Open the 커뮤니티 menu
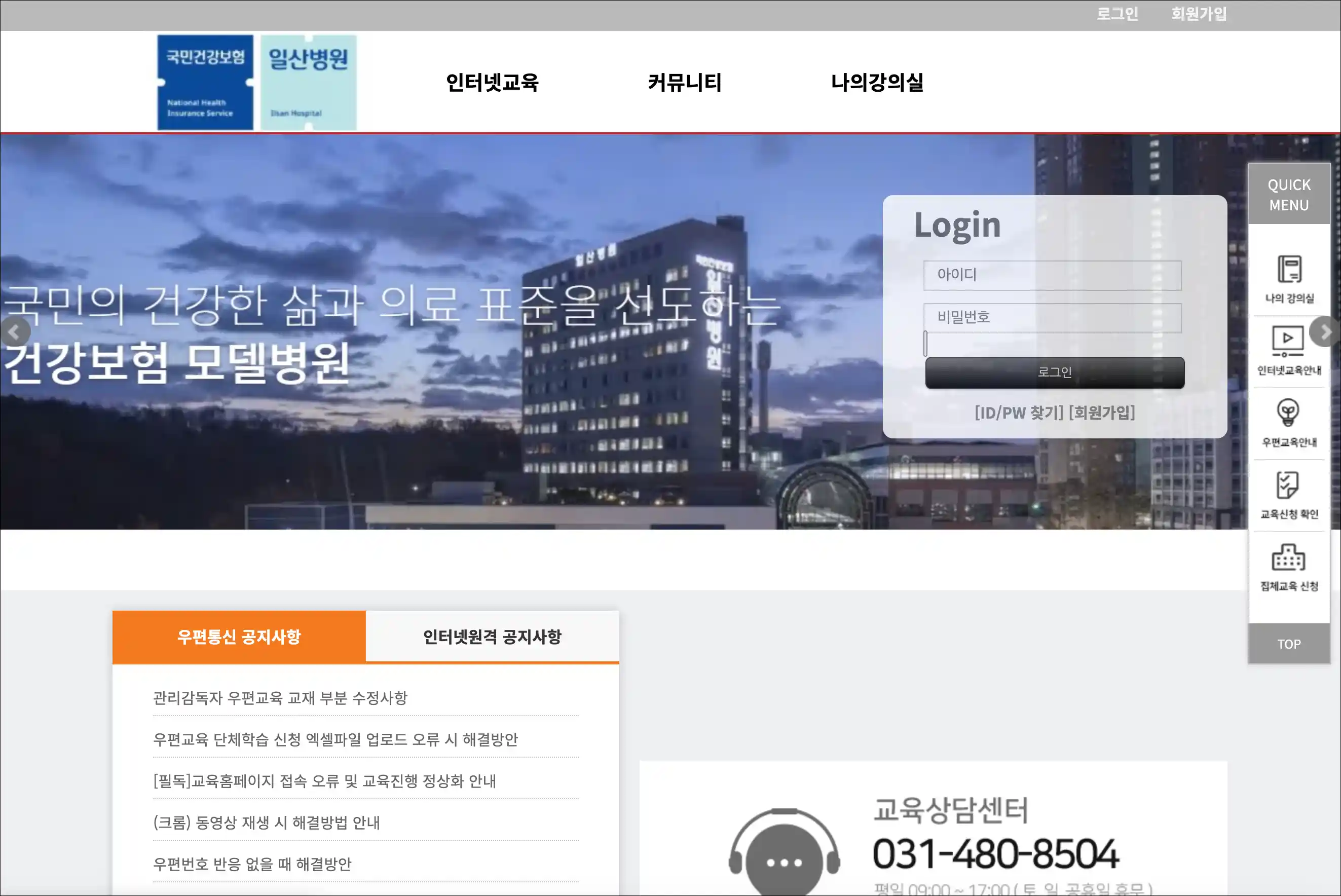 (x=685, y=82)
